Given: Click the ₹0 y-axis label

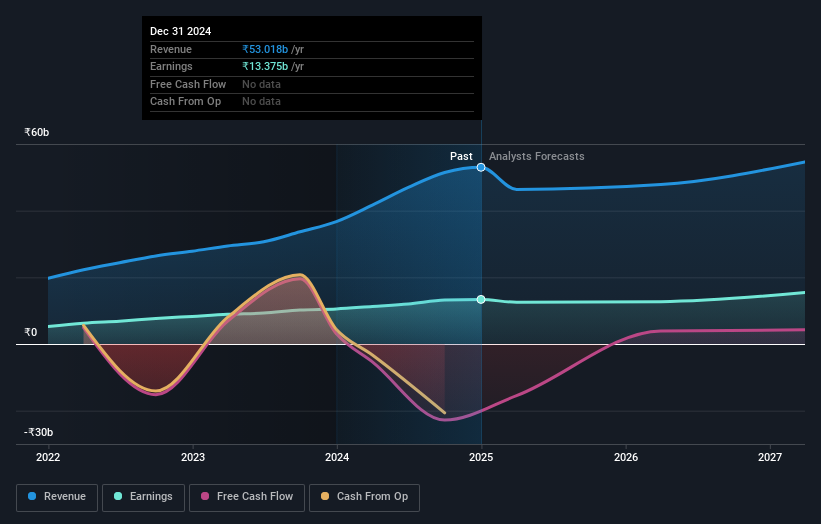Looking at the screenshot, I should [x=30, y=332].
